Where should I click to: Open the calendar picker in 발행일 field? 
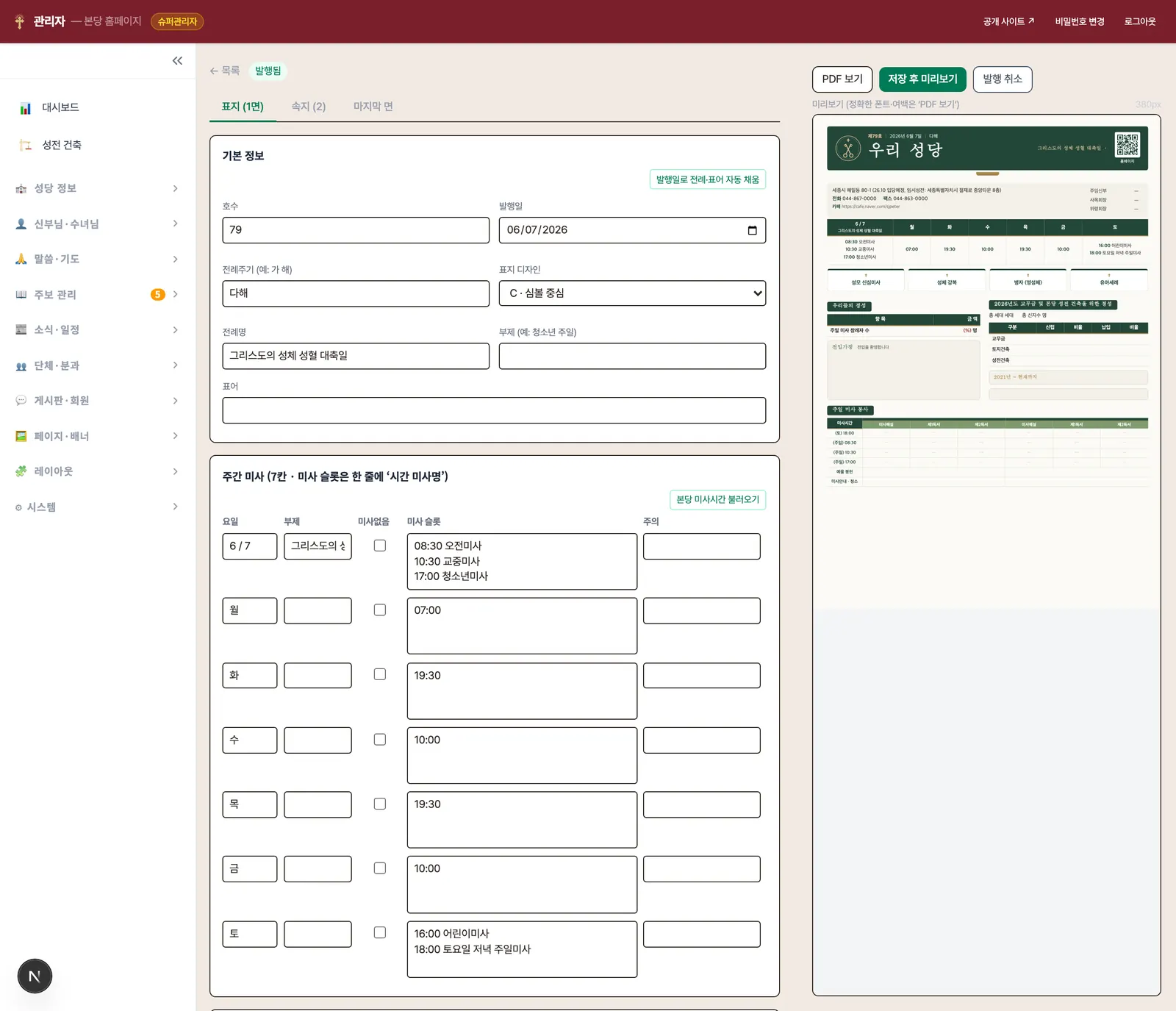click(x=752, y=230)
